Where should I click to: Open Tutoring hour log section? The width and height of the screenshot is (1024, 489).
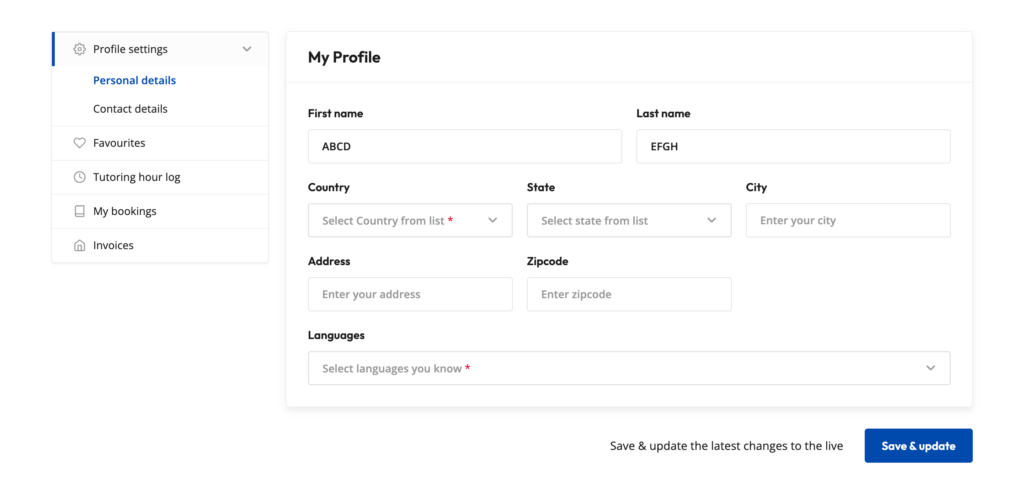pos(136,177)
